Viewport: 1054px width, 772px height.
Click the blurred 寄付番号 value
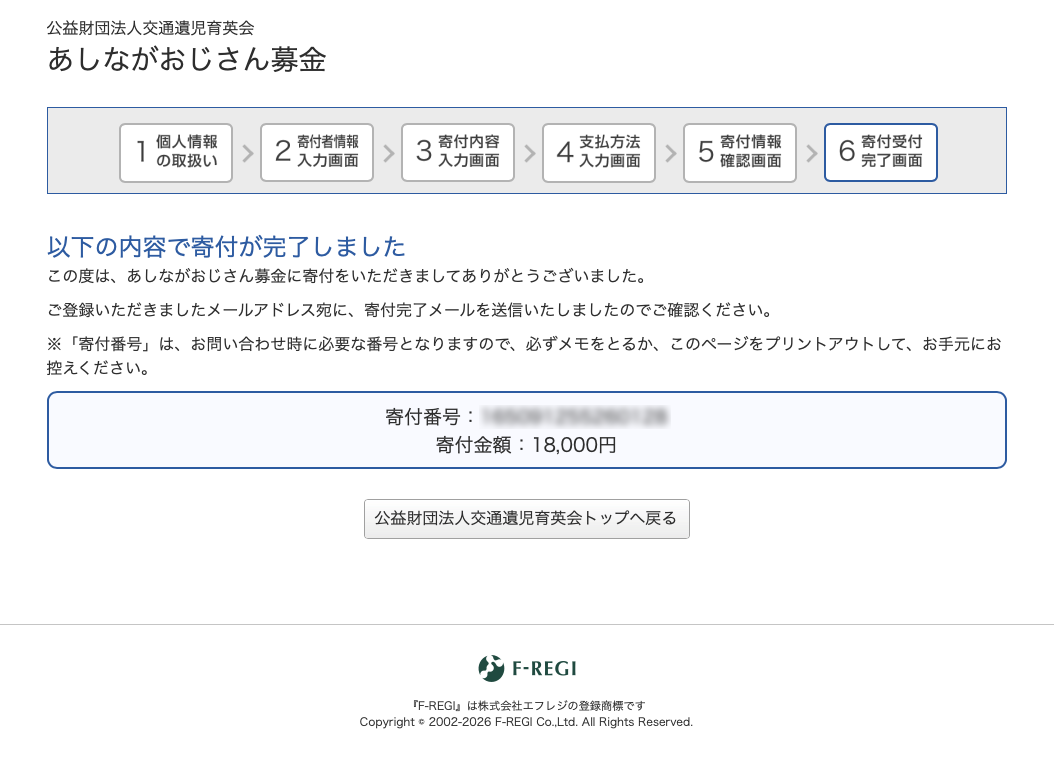(575, 417)
